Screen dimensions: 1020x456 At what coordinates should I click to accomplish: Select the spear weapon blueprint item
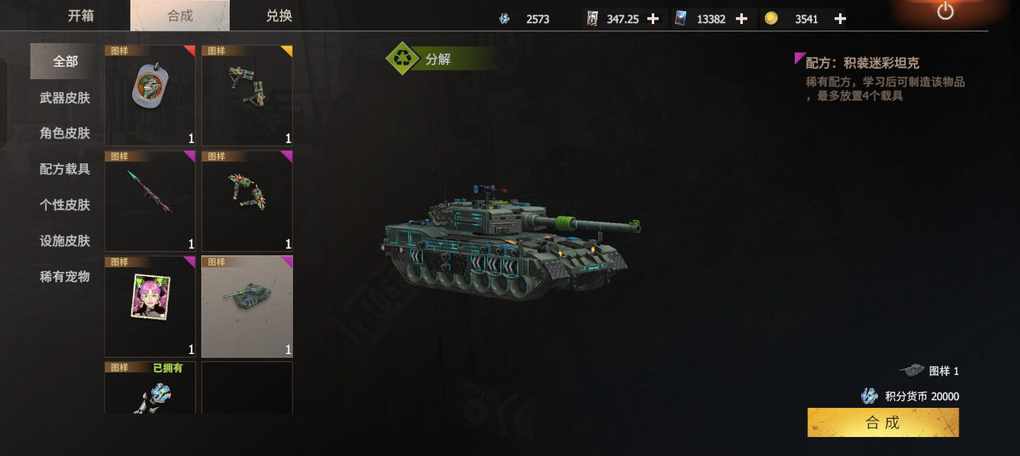click(150, 200)
